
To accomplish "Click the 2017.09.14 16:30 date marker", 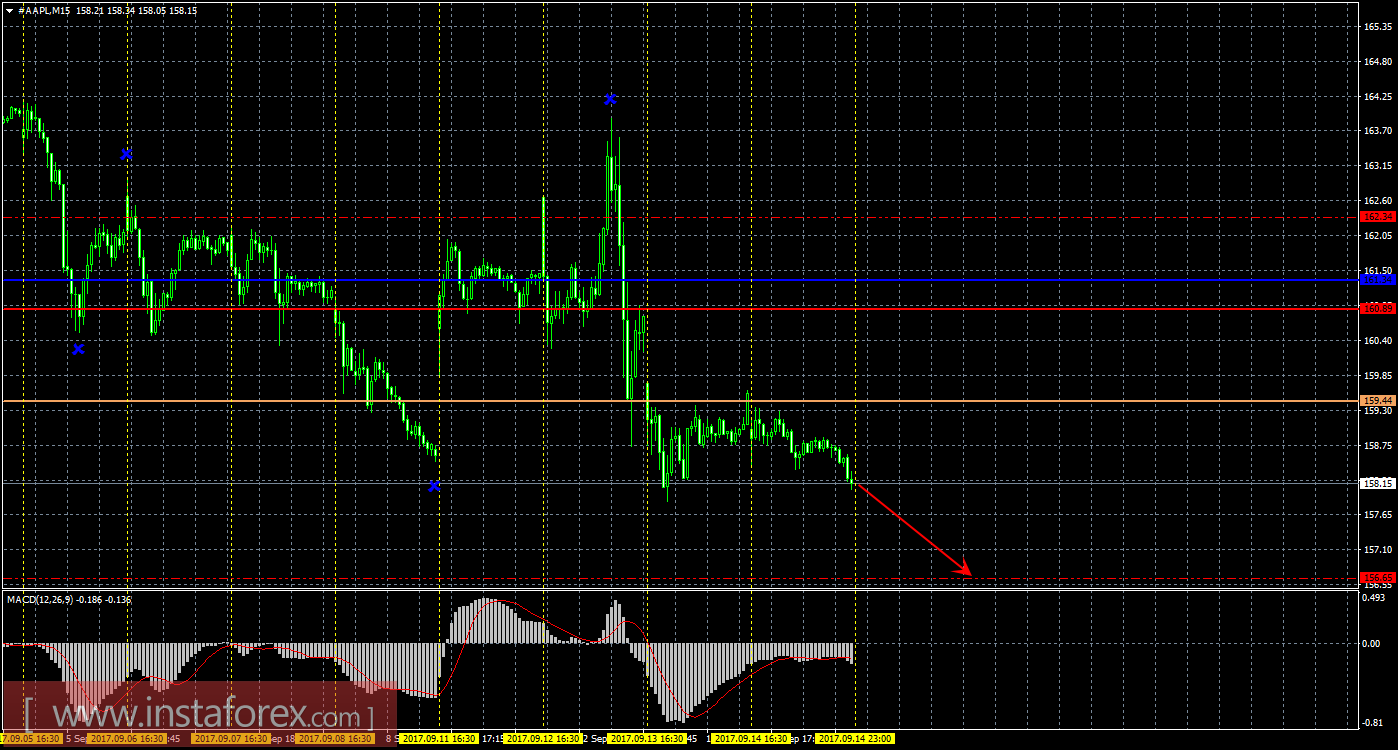I will pos(751,739).
